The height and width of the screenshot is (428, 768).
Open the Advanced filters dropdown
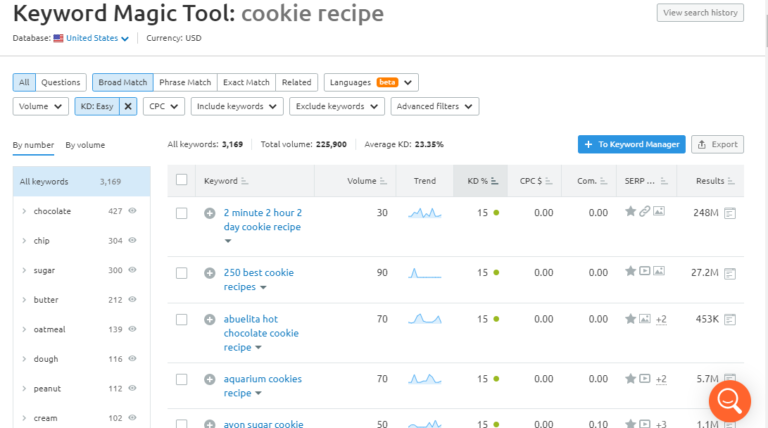tap(435, 106)
